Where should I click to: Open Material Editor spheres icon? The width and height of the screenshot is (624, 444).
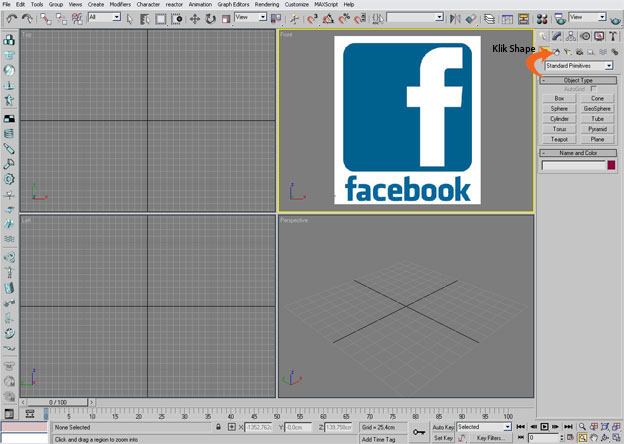point(542,19)
